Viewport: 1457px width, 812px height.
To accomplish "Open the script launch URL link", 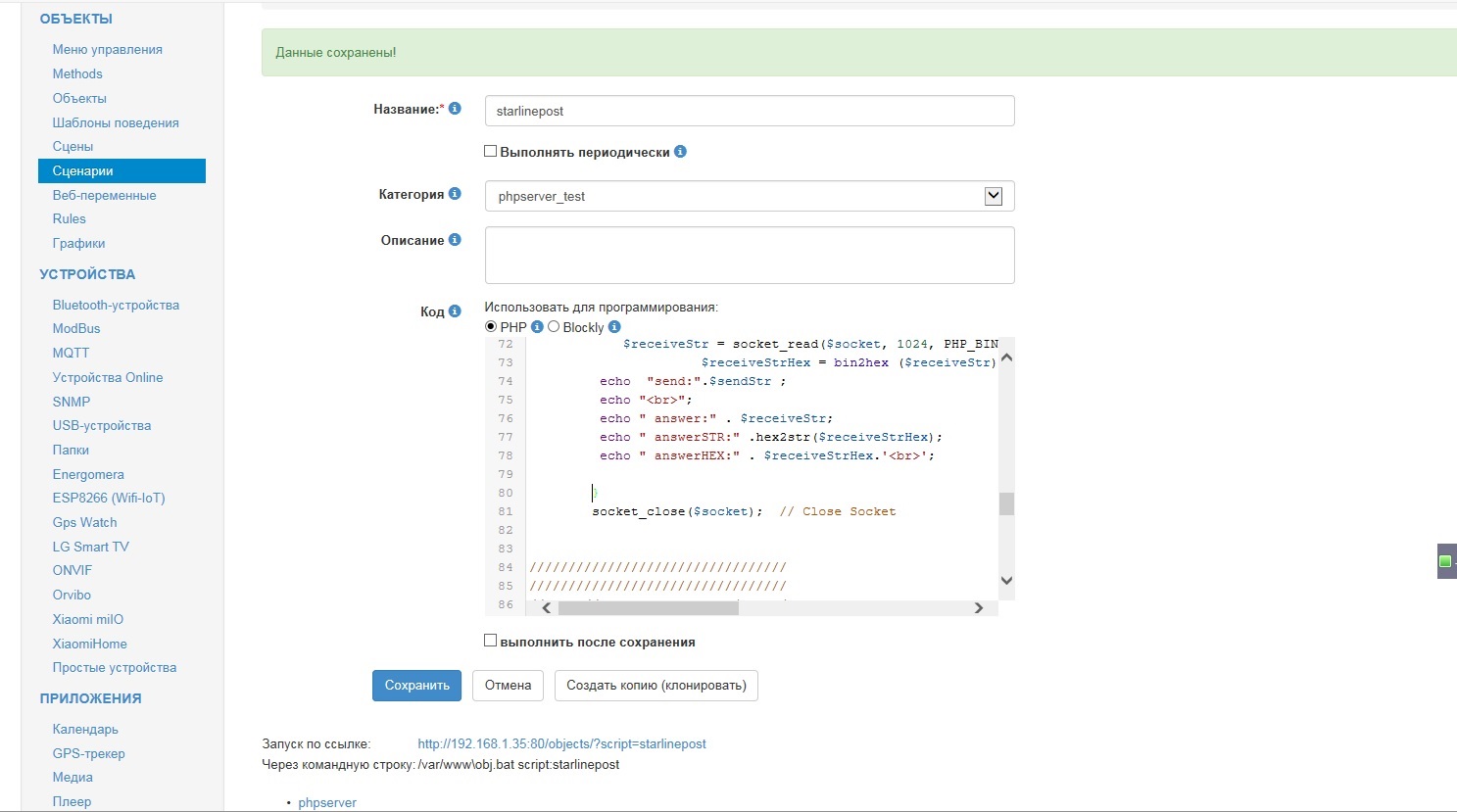I will [x=561, y=744].
